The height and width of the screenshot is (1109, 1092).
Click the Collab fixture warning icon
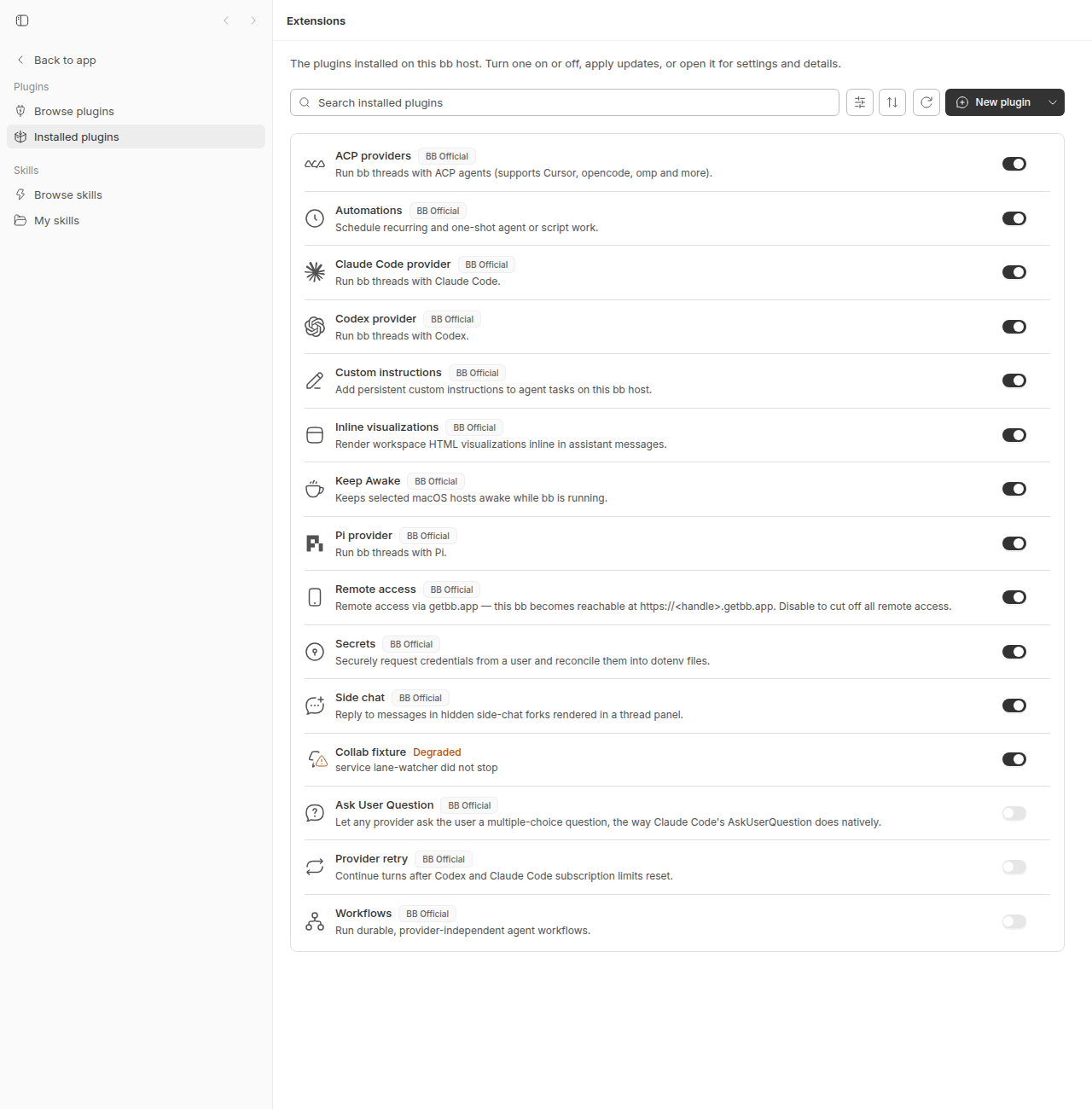[x=317, y=759]
